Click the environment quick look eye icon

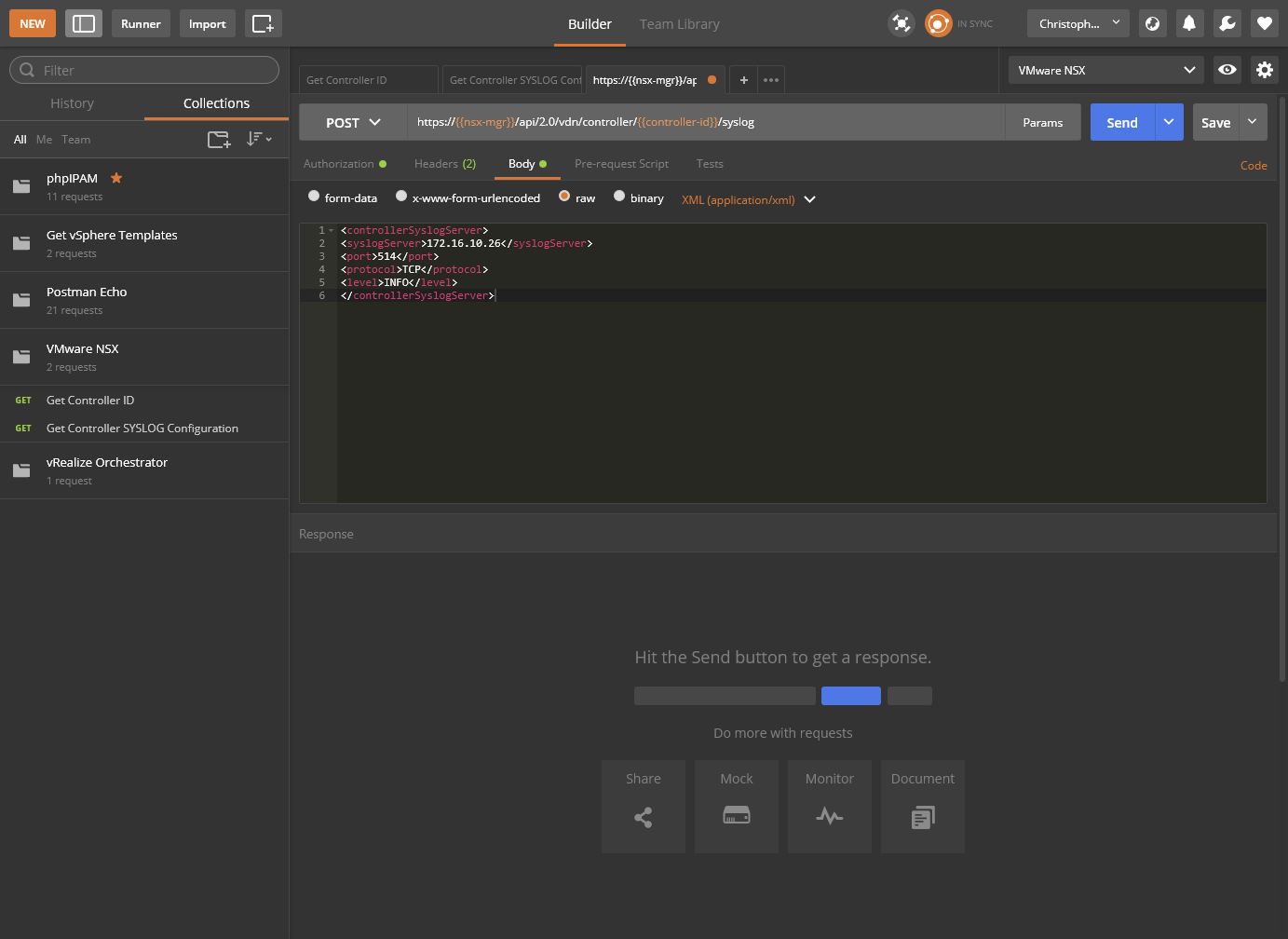pyautogui.click(x=1227, y=70)
